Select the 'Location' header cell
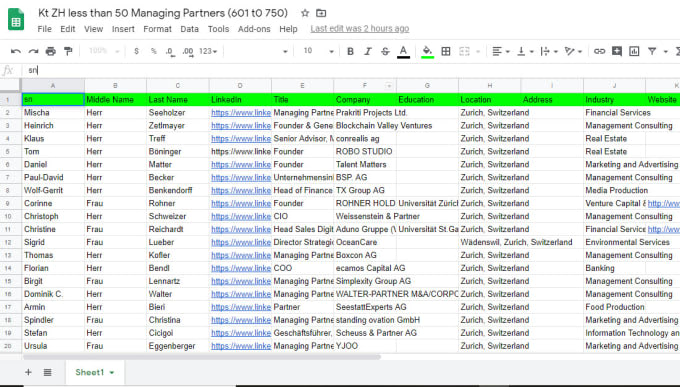Screen dimensions: 680x387 [x=490, y=99]
